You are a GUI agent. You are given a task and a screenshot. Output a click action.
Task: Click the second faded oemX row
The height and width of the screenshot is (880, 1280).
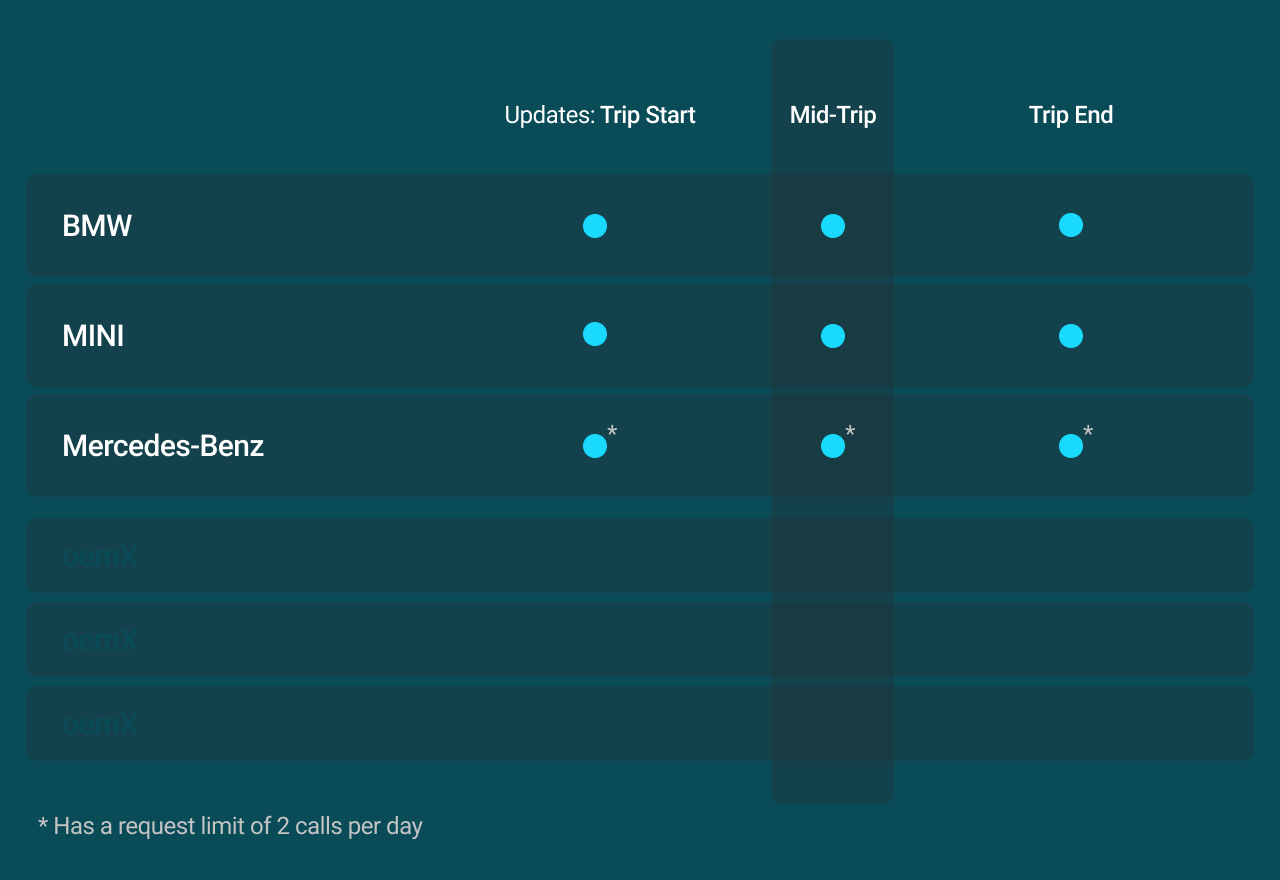(99, 640)
